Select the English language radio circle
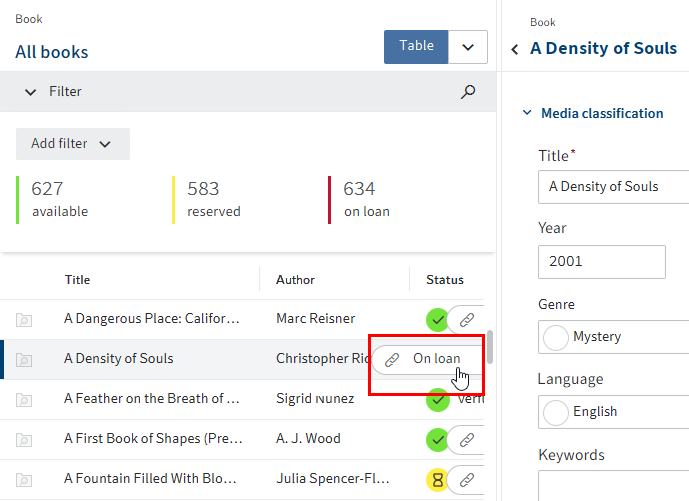Screen dimensions: 689x501 click(555, 412)
